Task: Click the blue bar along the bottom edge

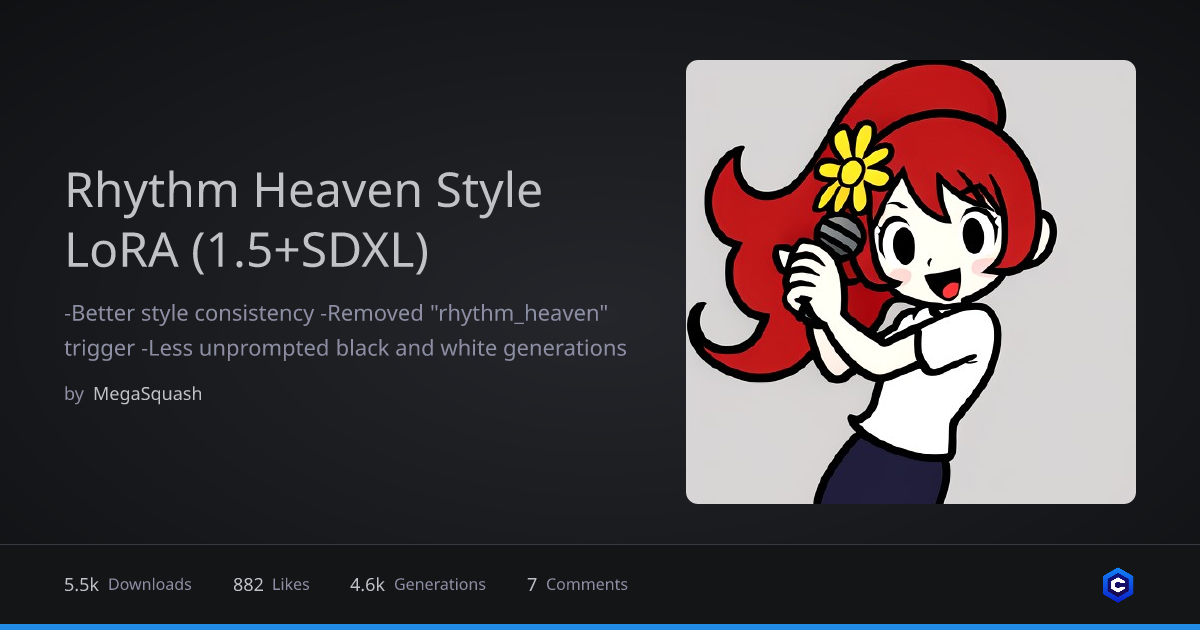Action: point(600,626)
